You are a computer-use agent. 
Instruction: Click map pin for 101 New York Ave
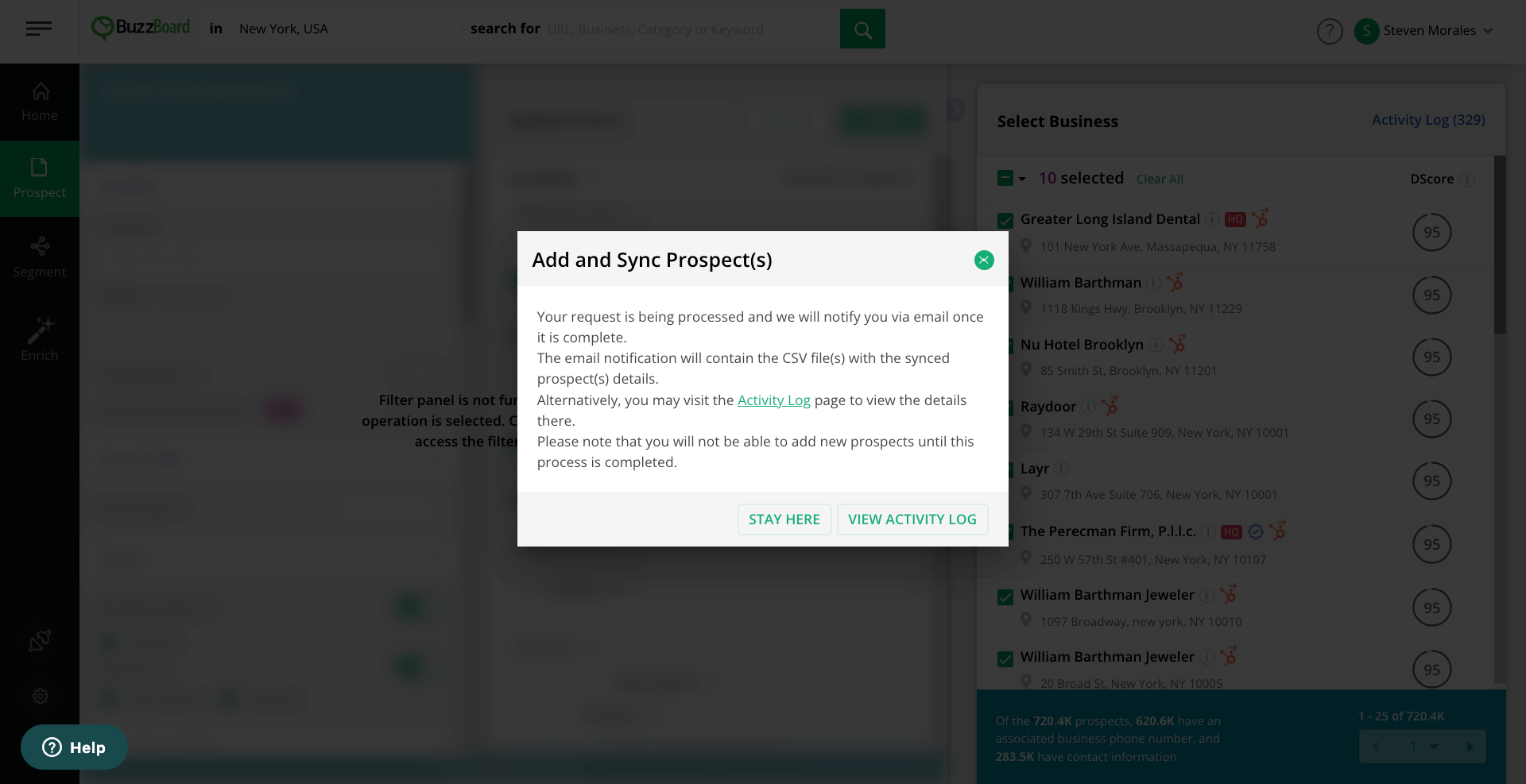point(1026,245)
